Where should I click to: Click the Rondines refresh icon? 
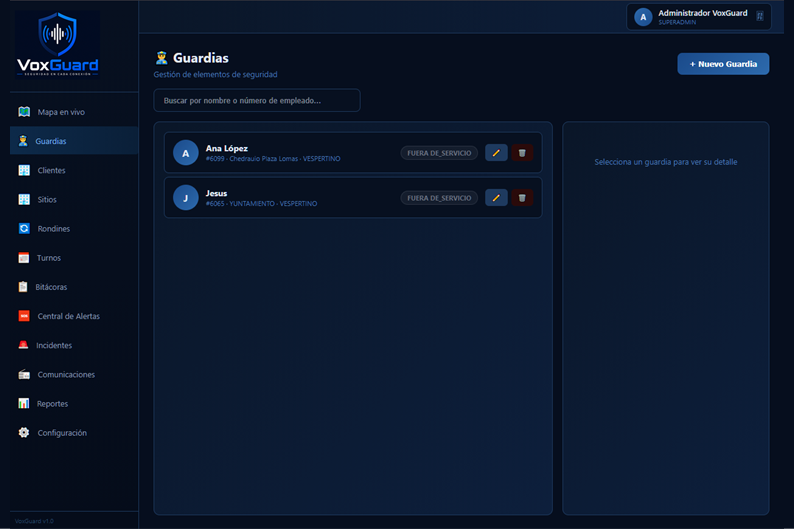click(x=24, y=229)
